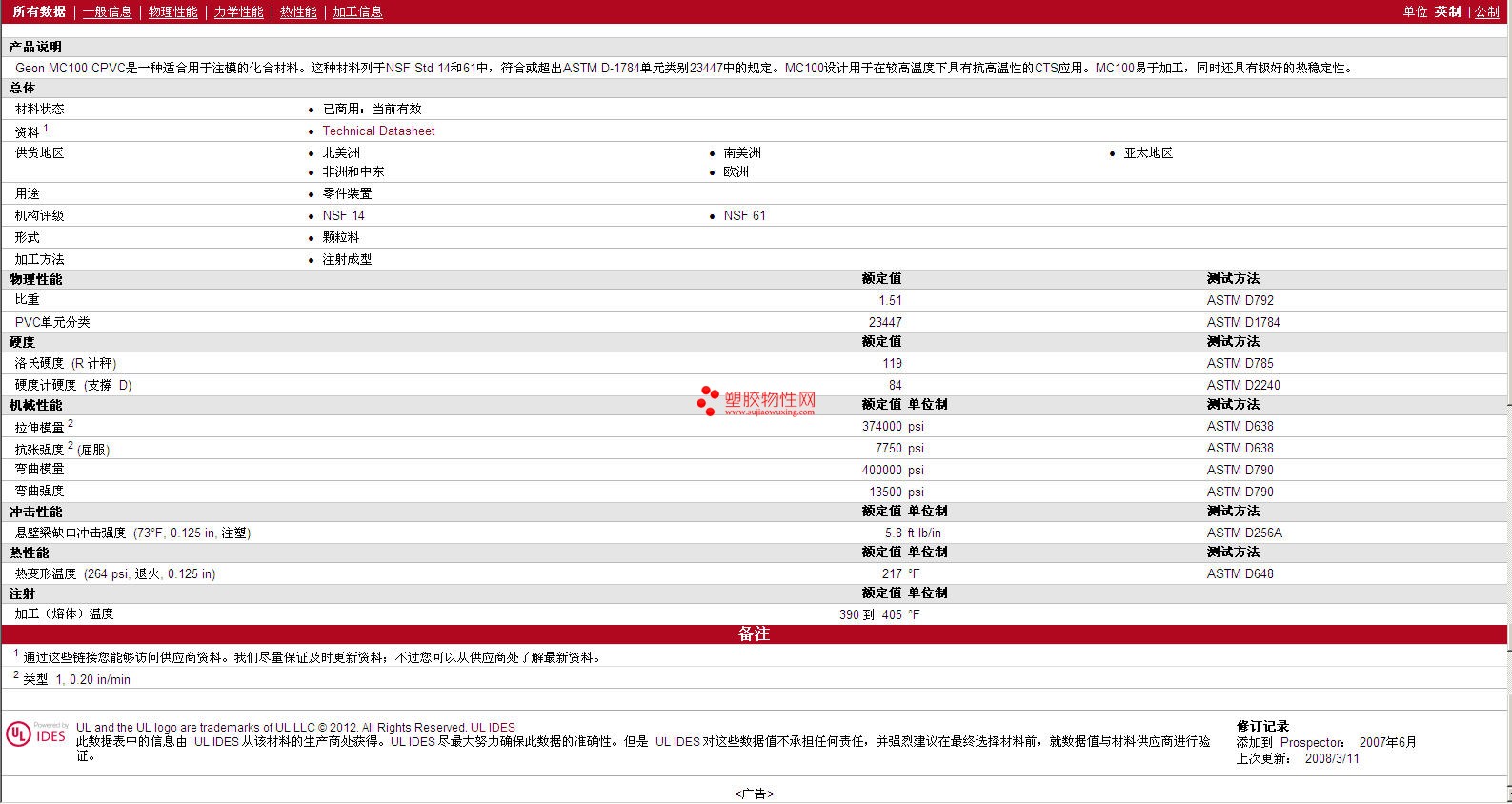Click the 弯曲强度 value 13500 psi
This screenshot has width=1512, height=804.
(897, 492)
